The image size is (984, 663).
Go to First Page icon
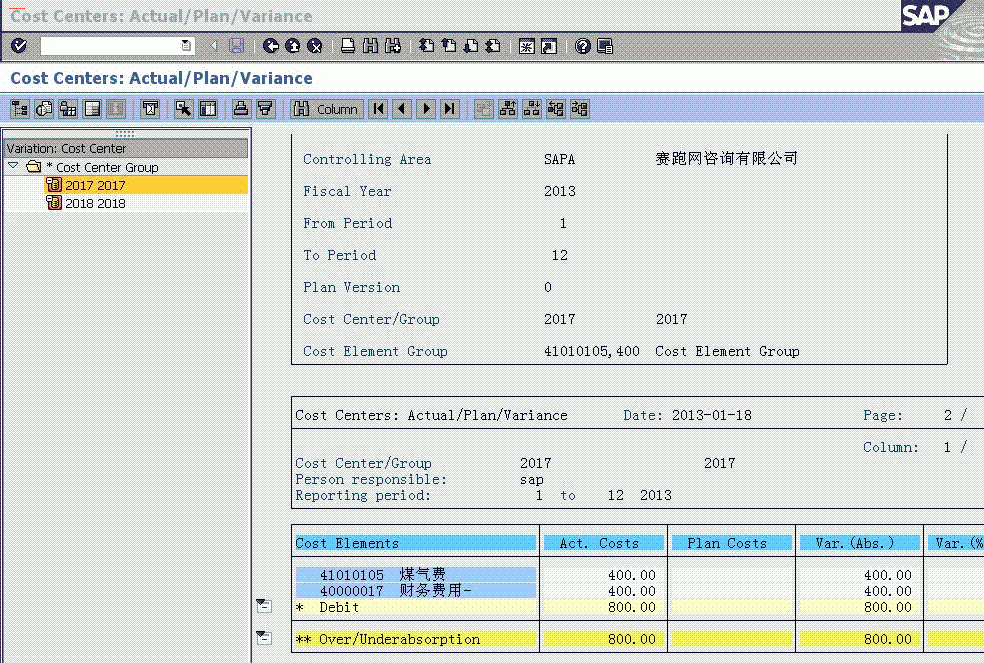click(426, 46)
